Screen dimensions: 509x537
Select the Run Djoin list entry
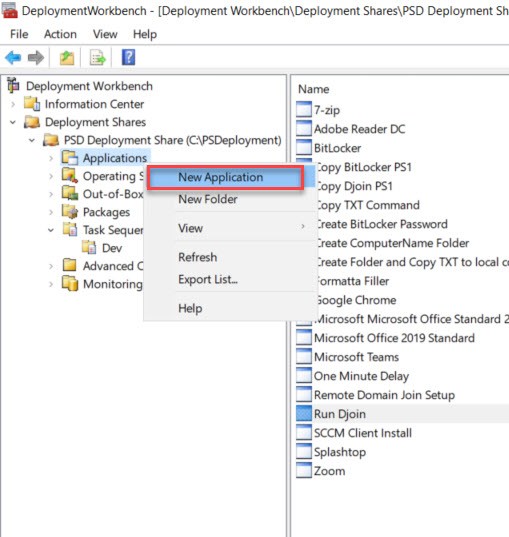click(339, 414)
